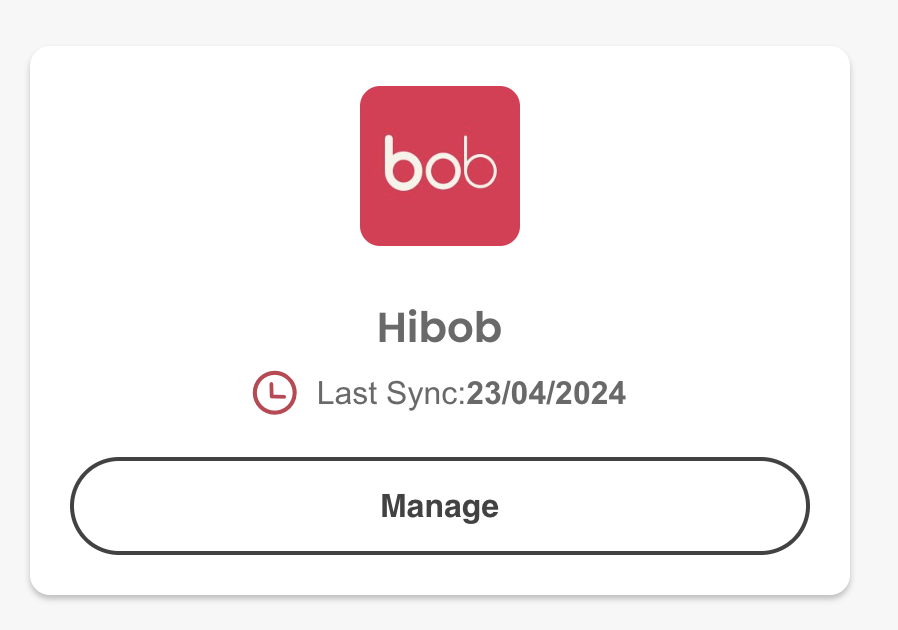898x630 pixels.
Task: Select the 23/04/2024 sync date
Action: pyautogui.click(x=546, y=393)
